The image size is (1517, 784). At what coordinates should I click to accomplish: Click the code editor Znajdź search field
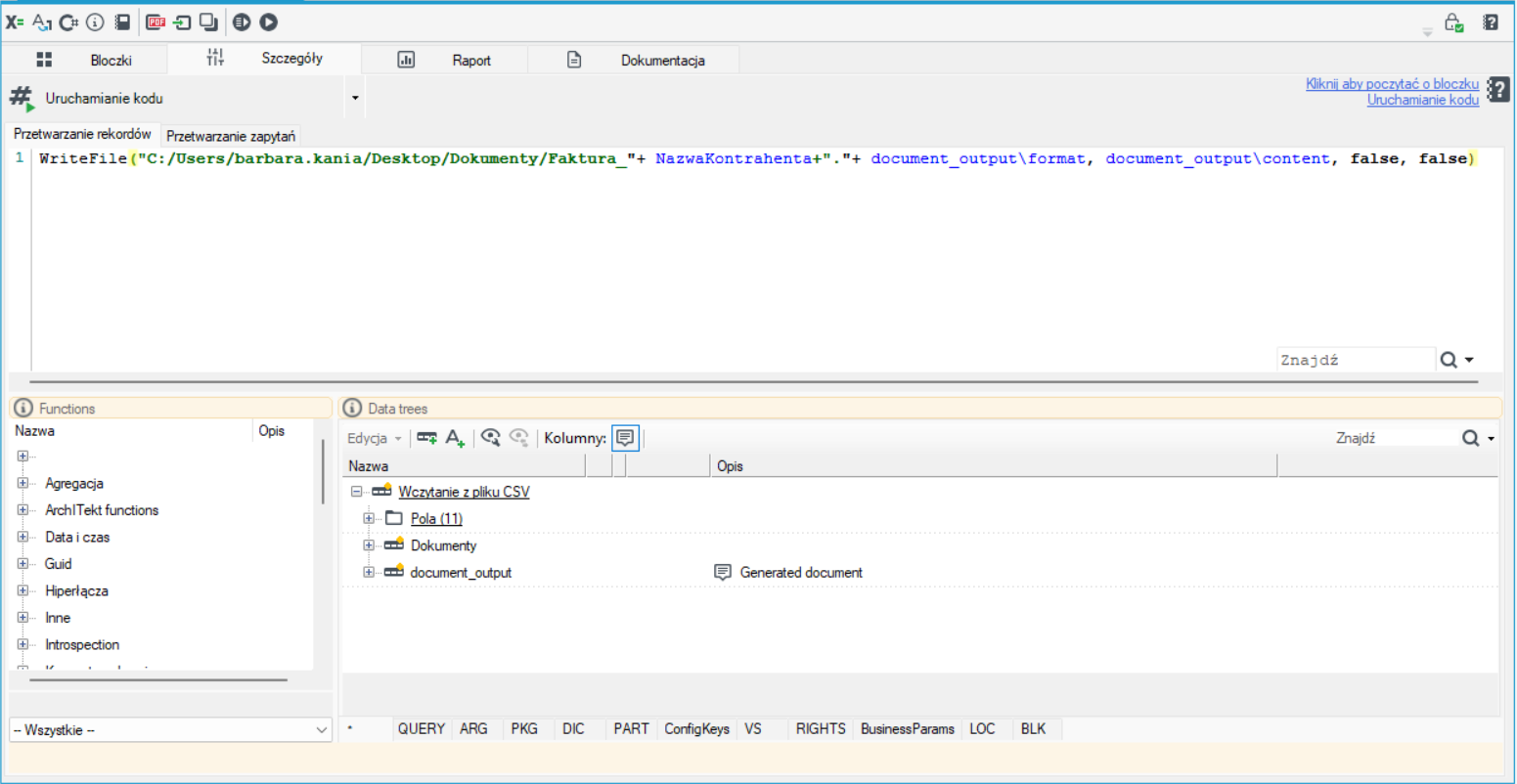pyautogui.click(x=1356, y=360)
